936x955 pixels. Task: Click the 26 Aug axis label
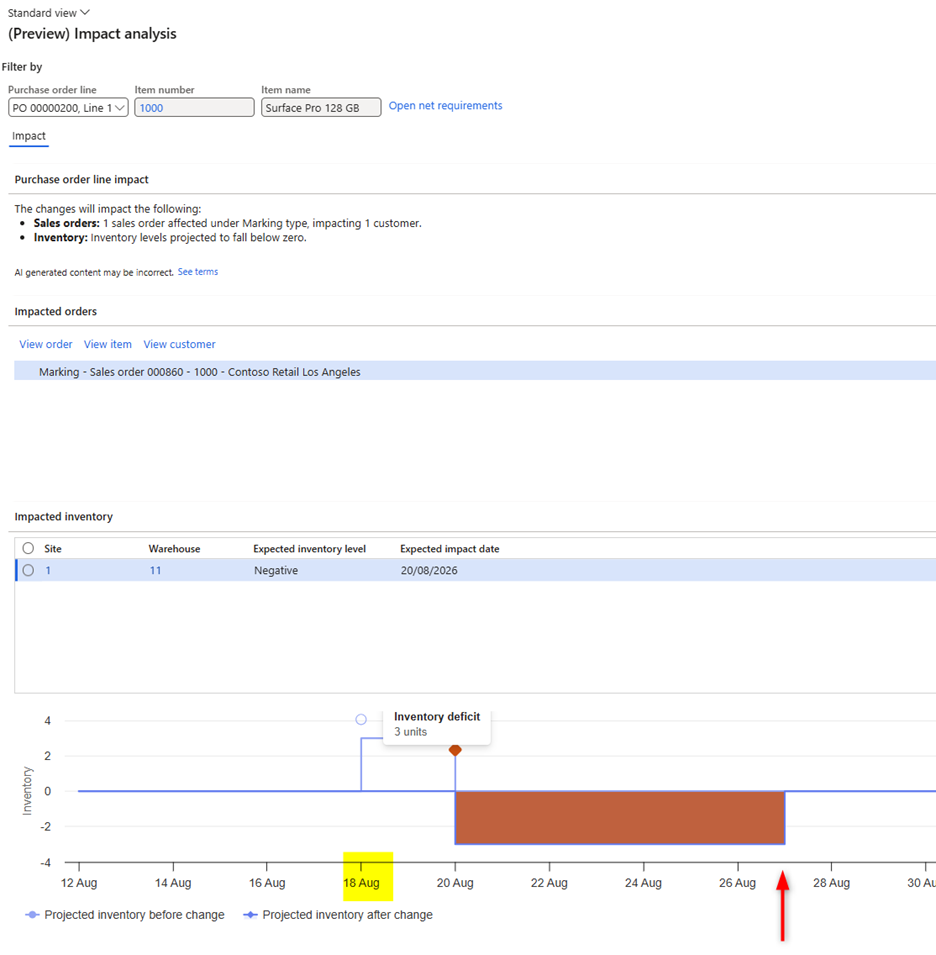737,883
